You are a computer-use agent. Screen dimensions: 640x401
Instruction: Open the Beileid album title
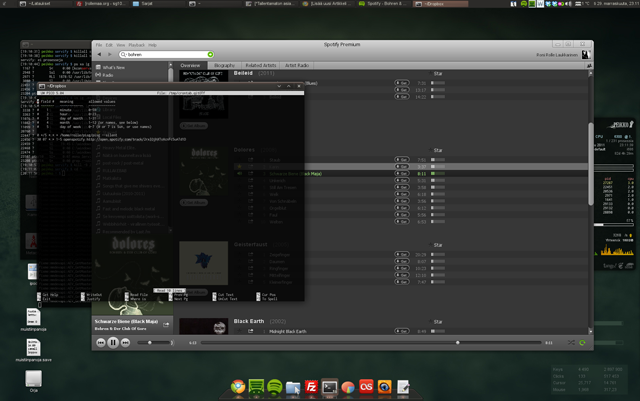point(243,73)
